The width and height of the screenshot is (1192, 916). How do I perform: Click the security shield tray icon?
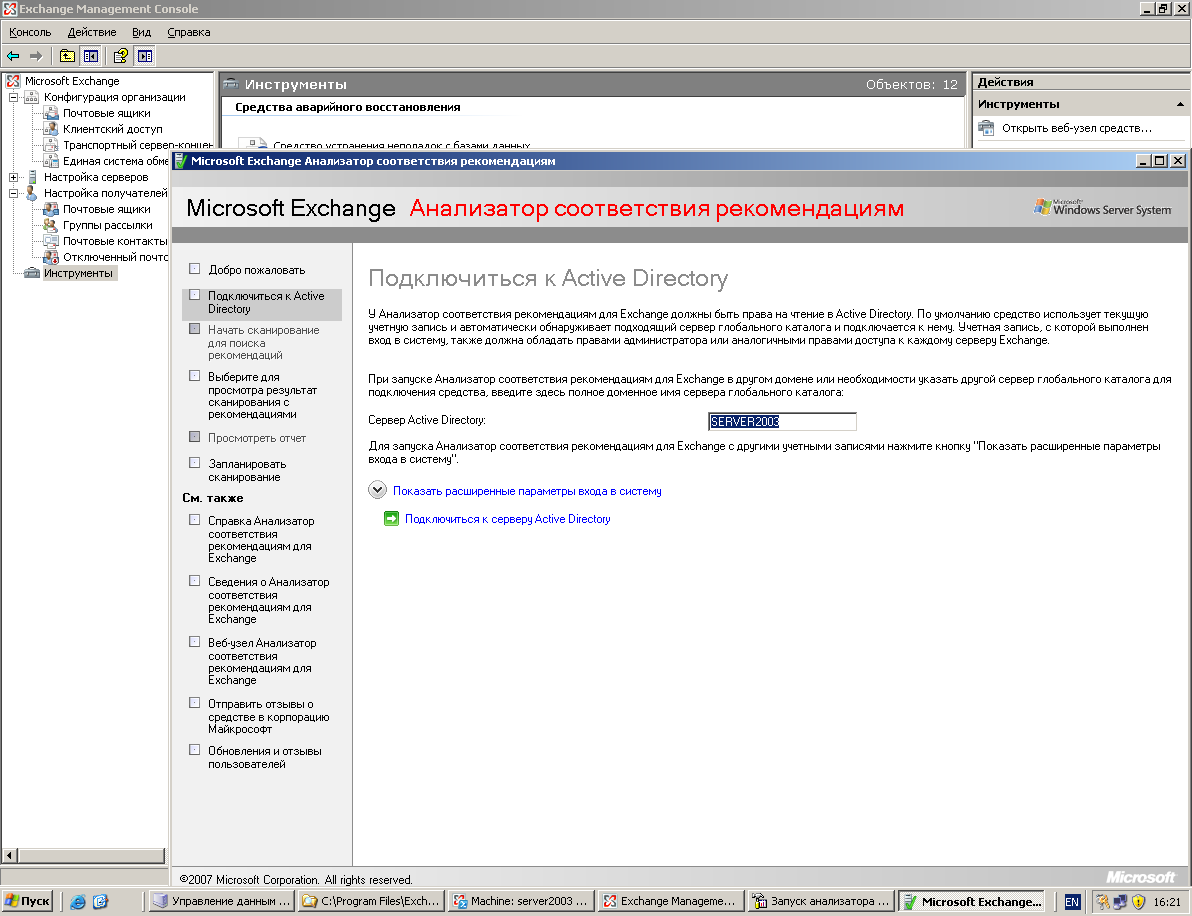point(1138,902)
